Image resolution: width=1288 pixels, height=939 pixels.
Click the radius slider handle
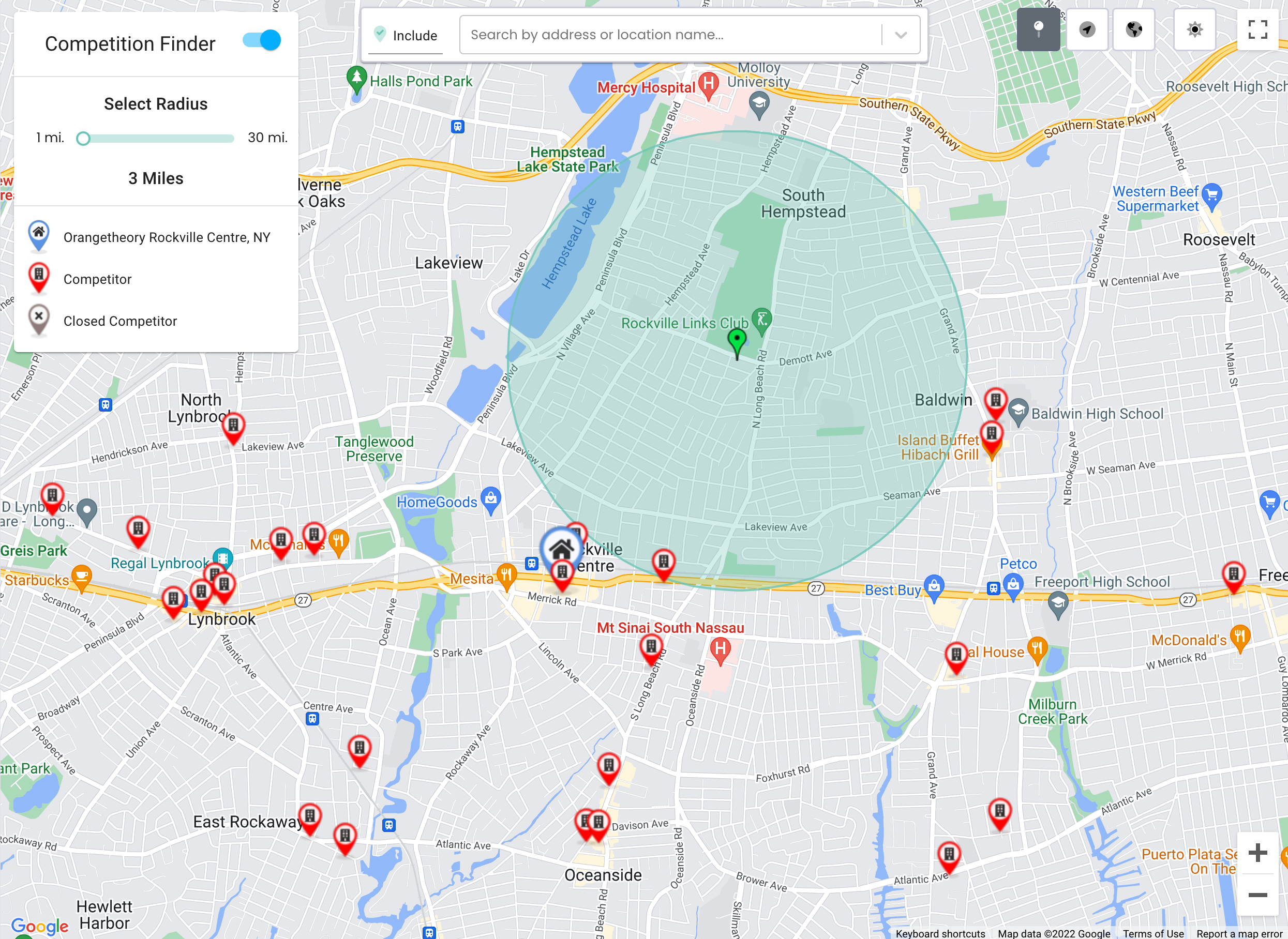click(x=83, y=139)
